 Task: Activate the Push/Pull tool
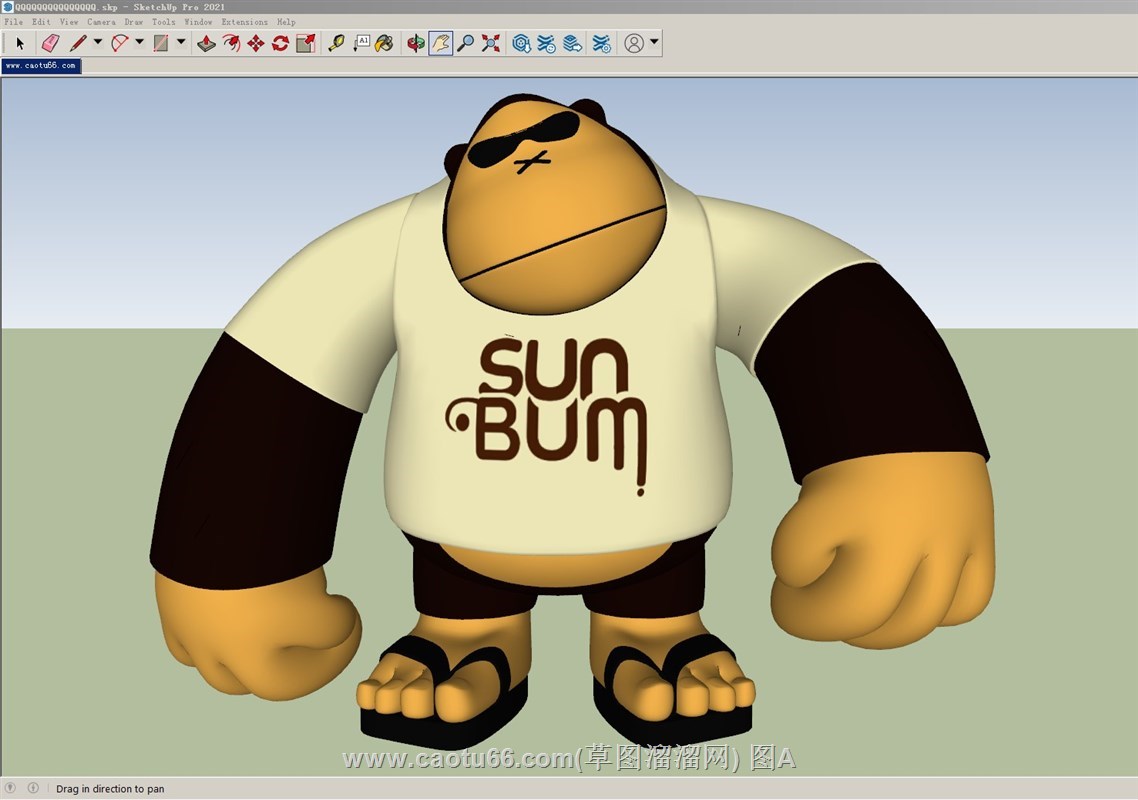(206, 44)
